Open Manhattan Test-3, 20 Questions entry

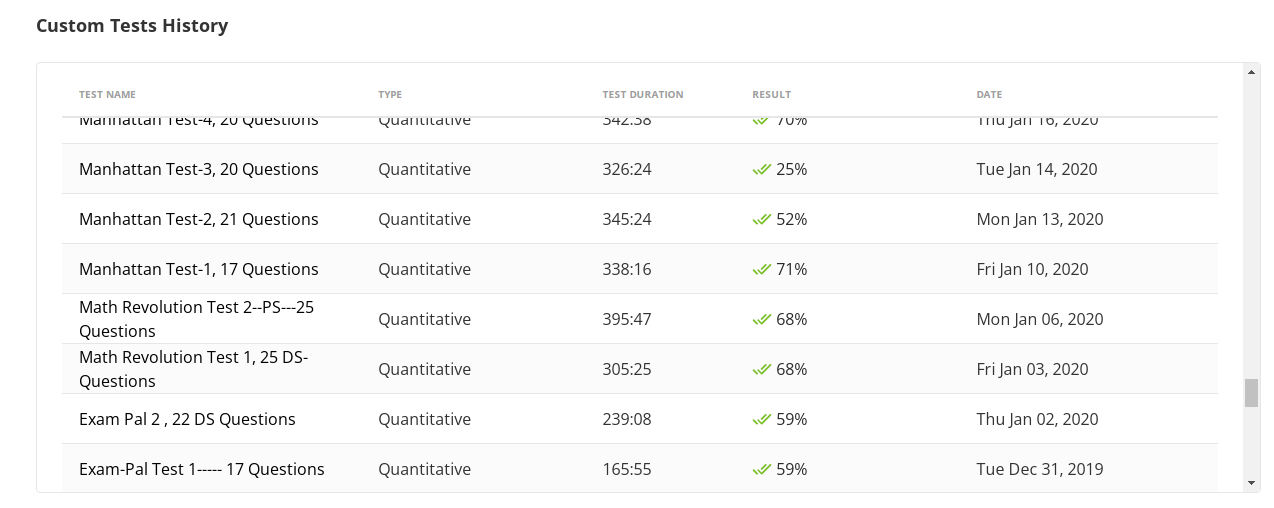click(x=198, y=170)
